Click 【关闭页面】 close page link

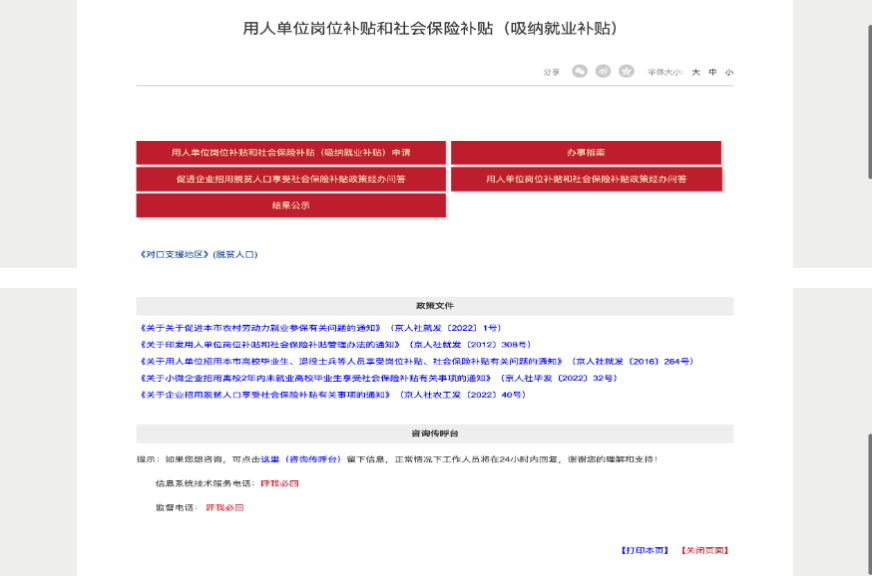[704, 550]
